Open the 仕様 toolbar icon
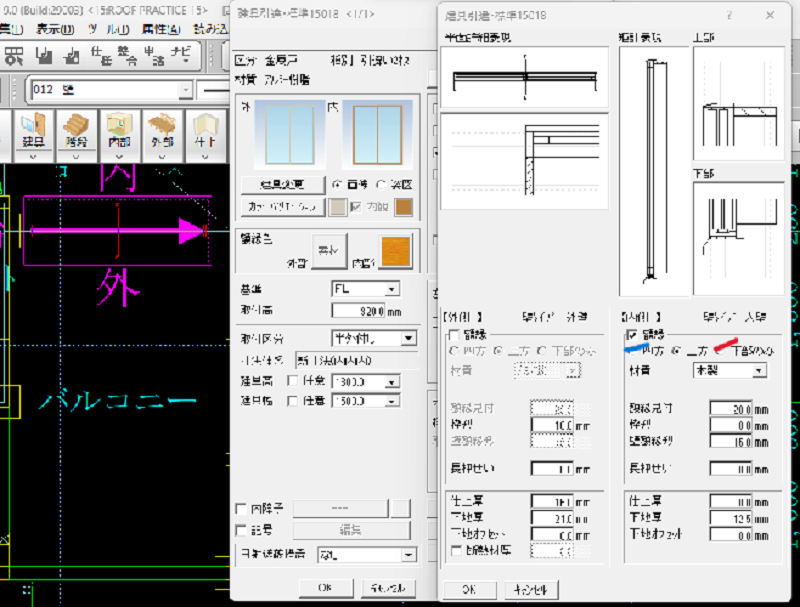This screenshot has height=607, width=800. 101,56
